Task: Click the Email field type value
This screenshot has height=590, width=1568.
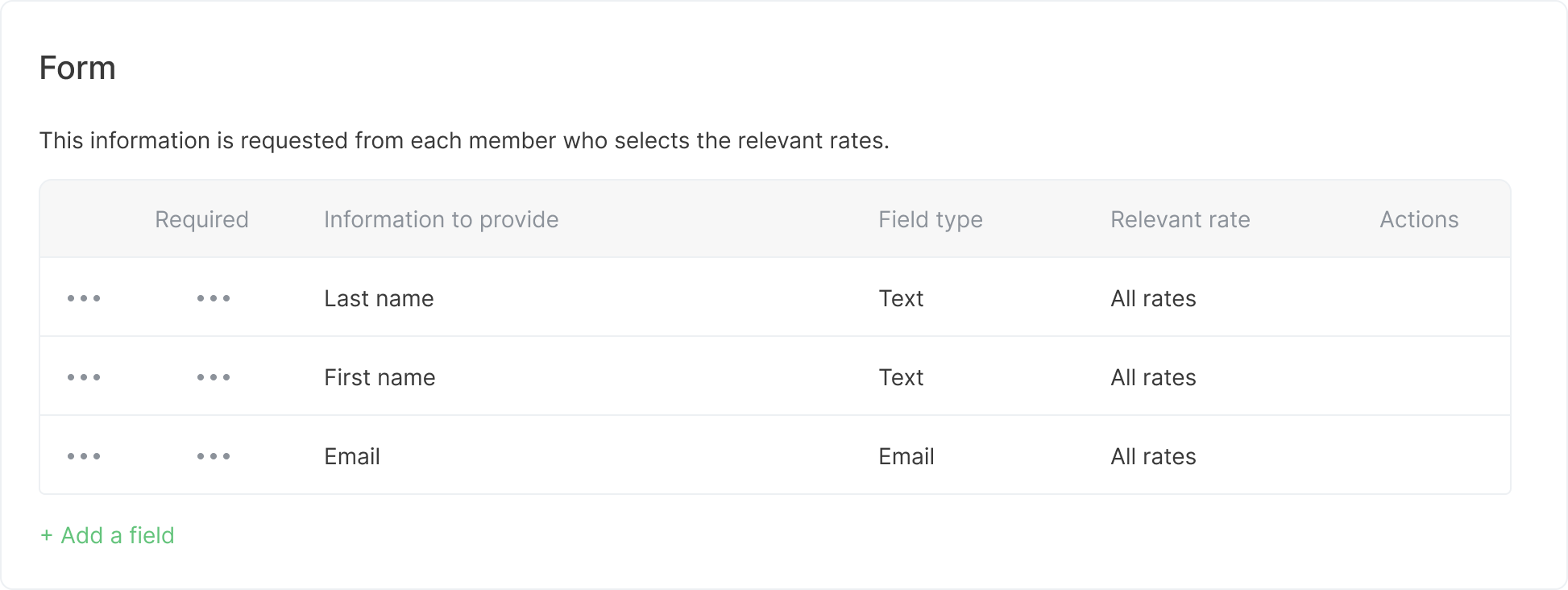Action: [906, 456]
